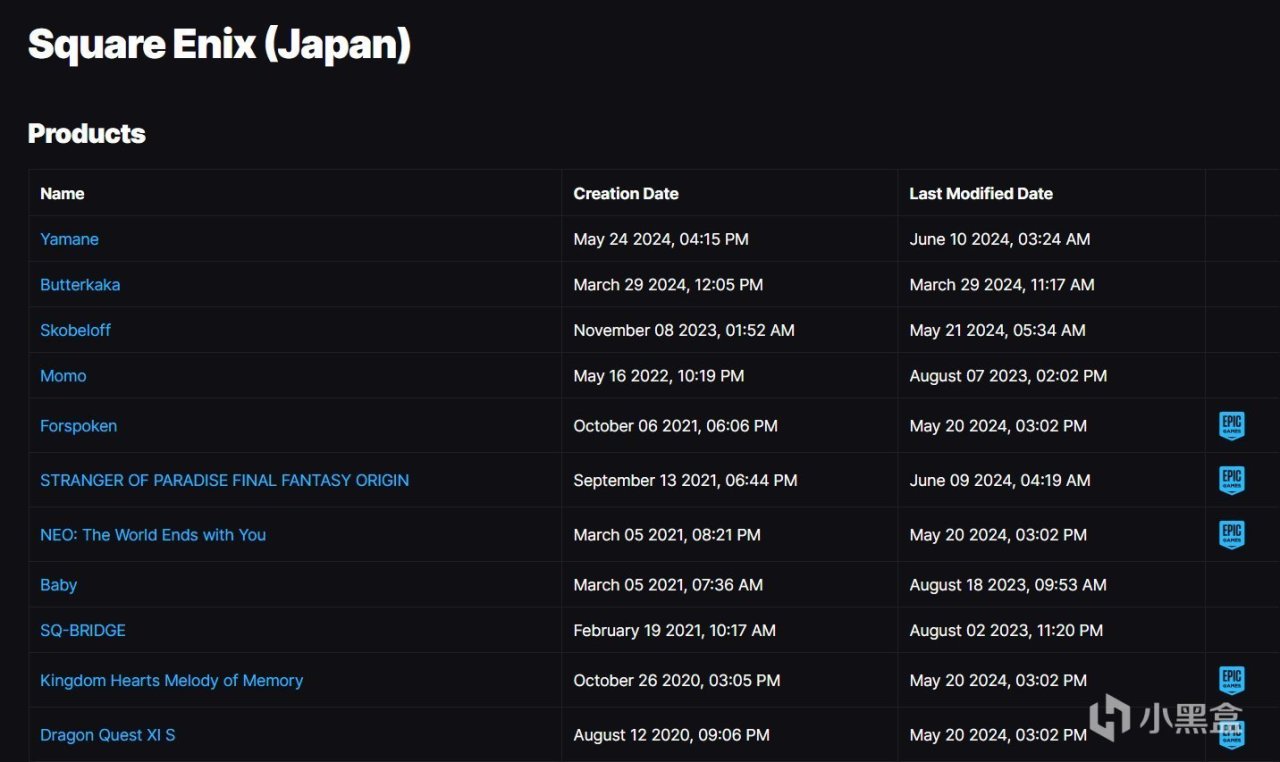Open the Butterkaka product link
The image size is (1280, 762).
pos(80,285)
